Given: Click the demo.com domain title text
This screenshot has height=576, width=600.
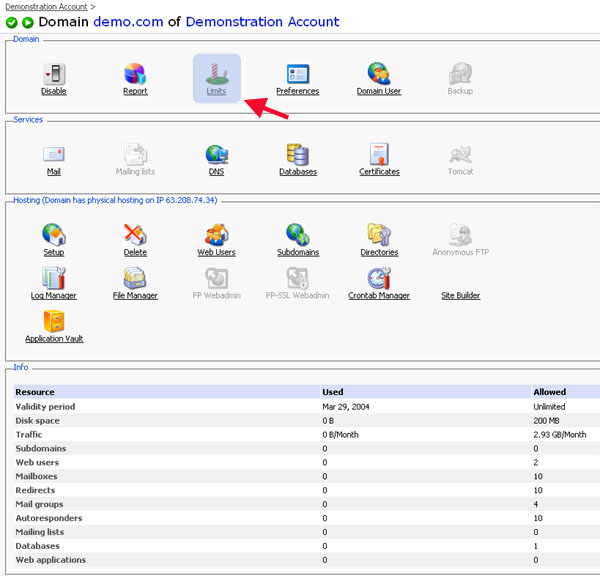Looking at the screenshot, I should click(128, 22).
